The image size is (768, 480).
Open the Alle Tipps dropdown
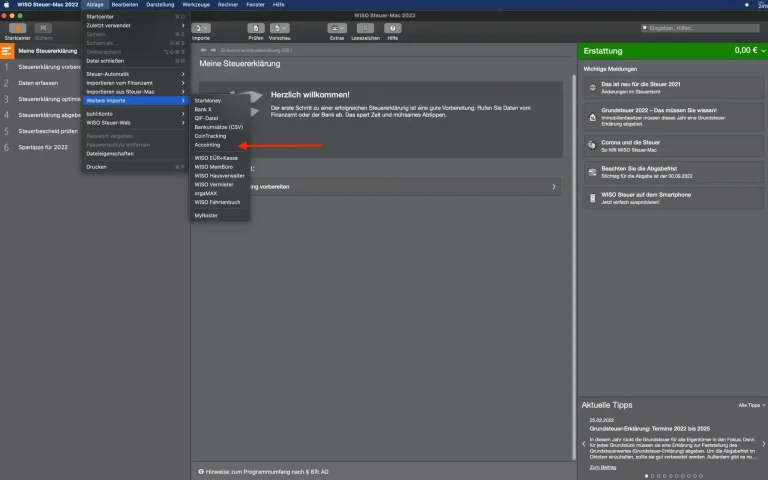point(752,405)
